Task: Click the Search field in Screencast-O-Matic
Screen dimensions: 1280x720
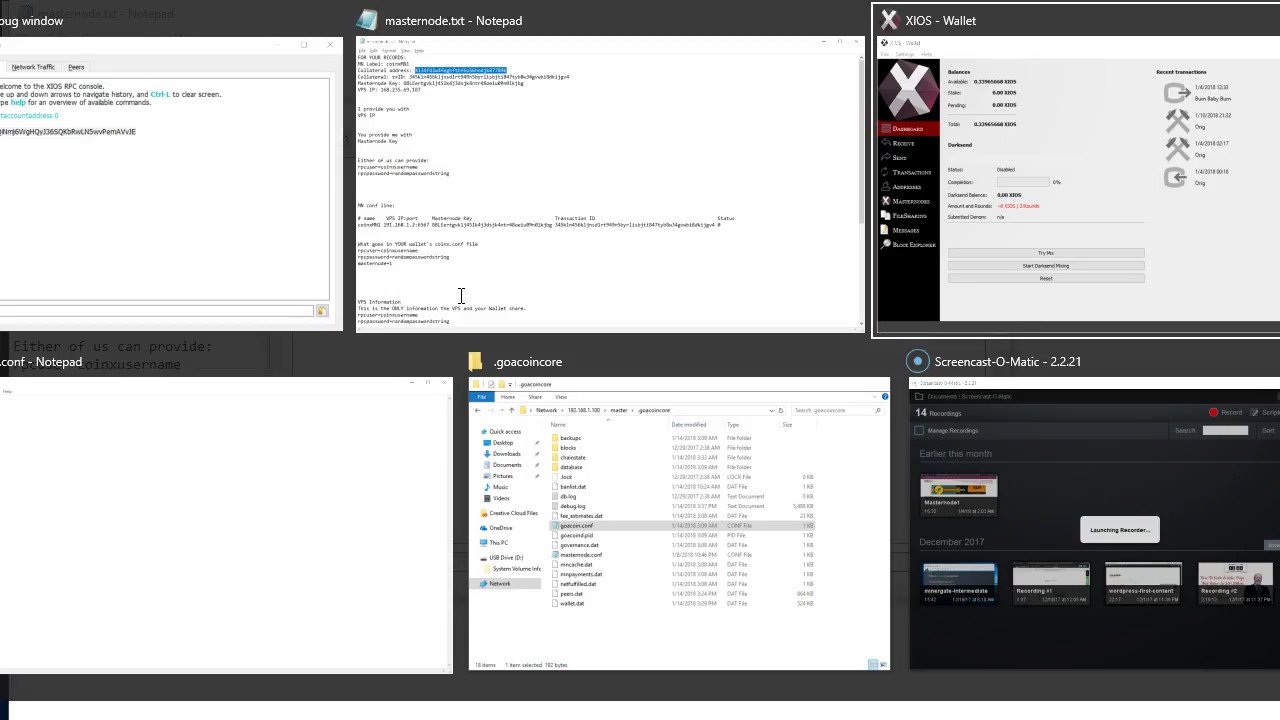Action: tap(1225, 431)
